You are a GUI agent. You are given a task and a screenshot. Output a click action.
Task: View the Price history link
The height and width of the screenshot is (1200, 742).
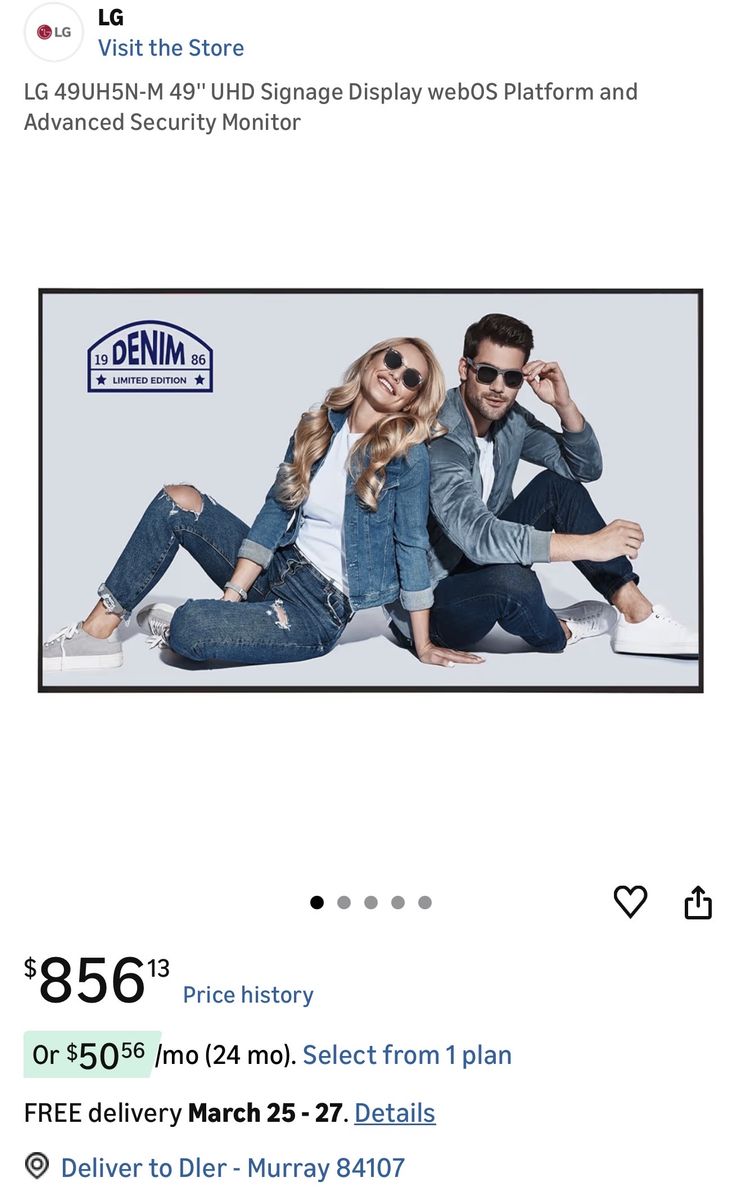[248, 995]
